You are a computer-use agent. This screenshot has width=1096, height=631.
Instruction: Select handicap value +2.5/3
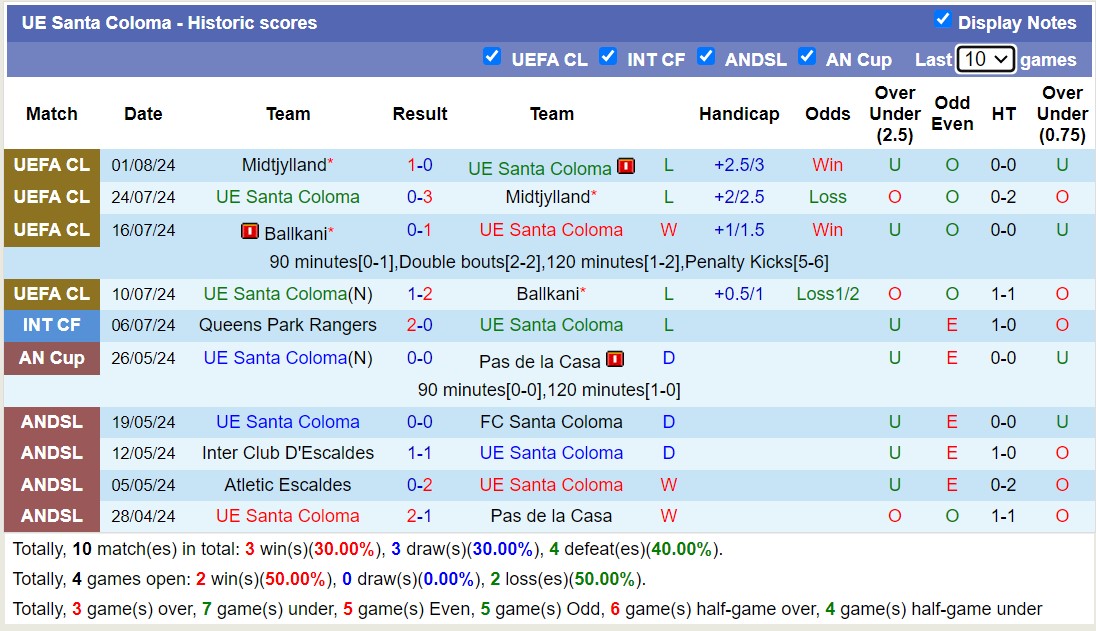739,166
